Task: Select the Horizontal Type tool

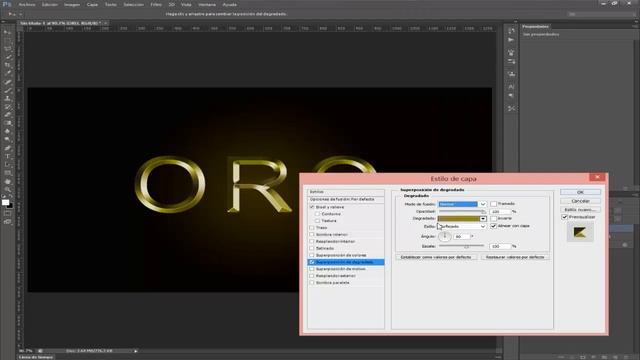Action: coord(7,156)
